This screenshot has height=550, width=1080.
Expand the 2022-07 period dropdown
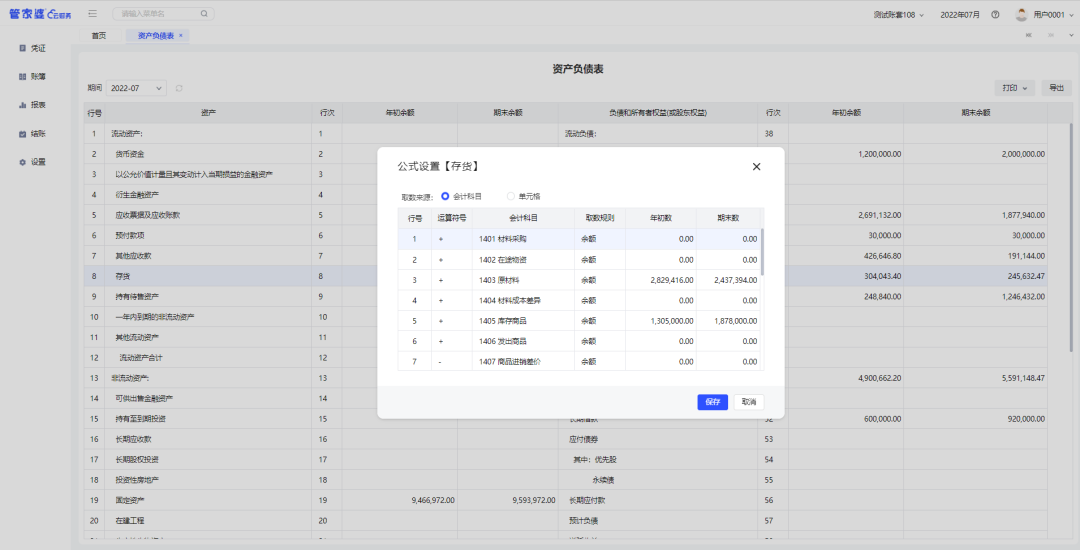click(x=137, y=88)
